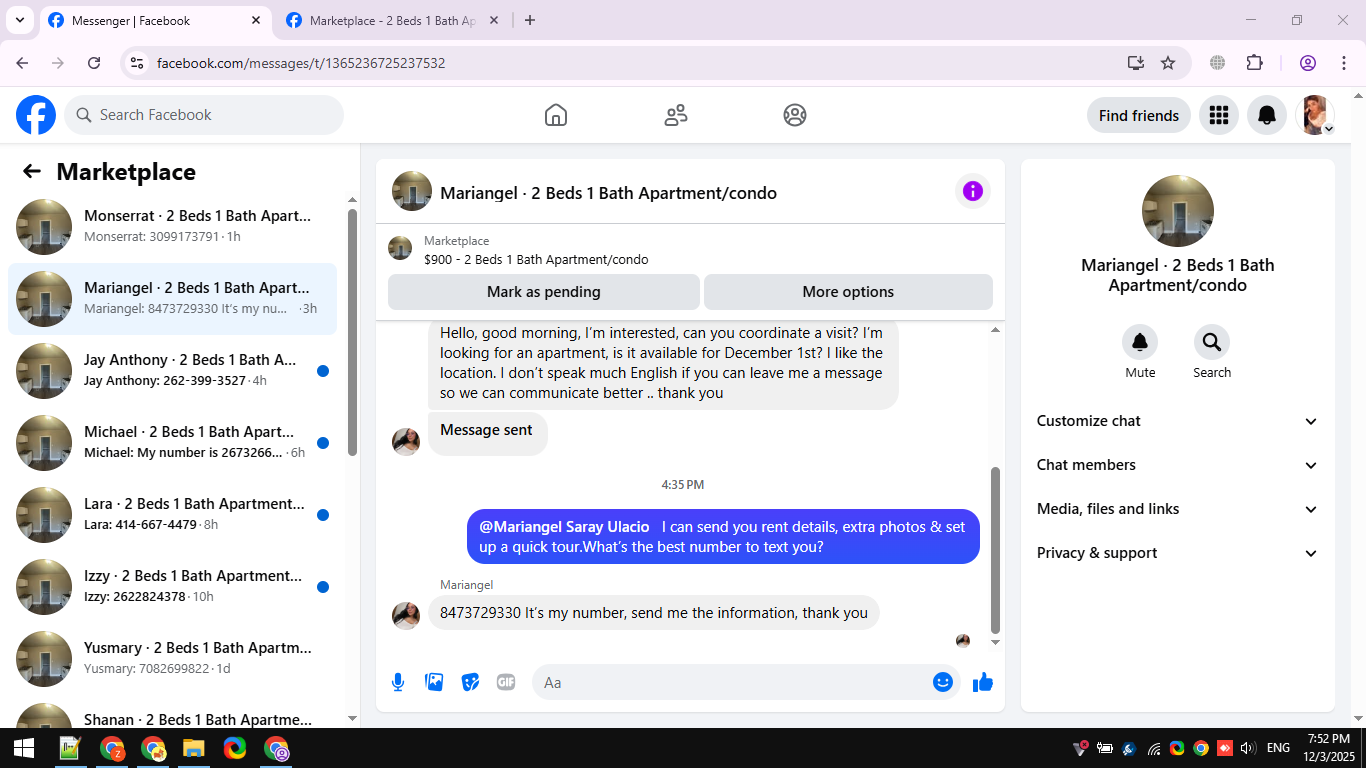Switch to Marketplace 2 Beds 1 Bath tab
The width and height of the screenshot is (1366, 768).
393,21
